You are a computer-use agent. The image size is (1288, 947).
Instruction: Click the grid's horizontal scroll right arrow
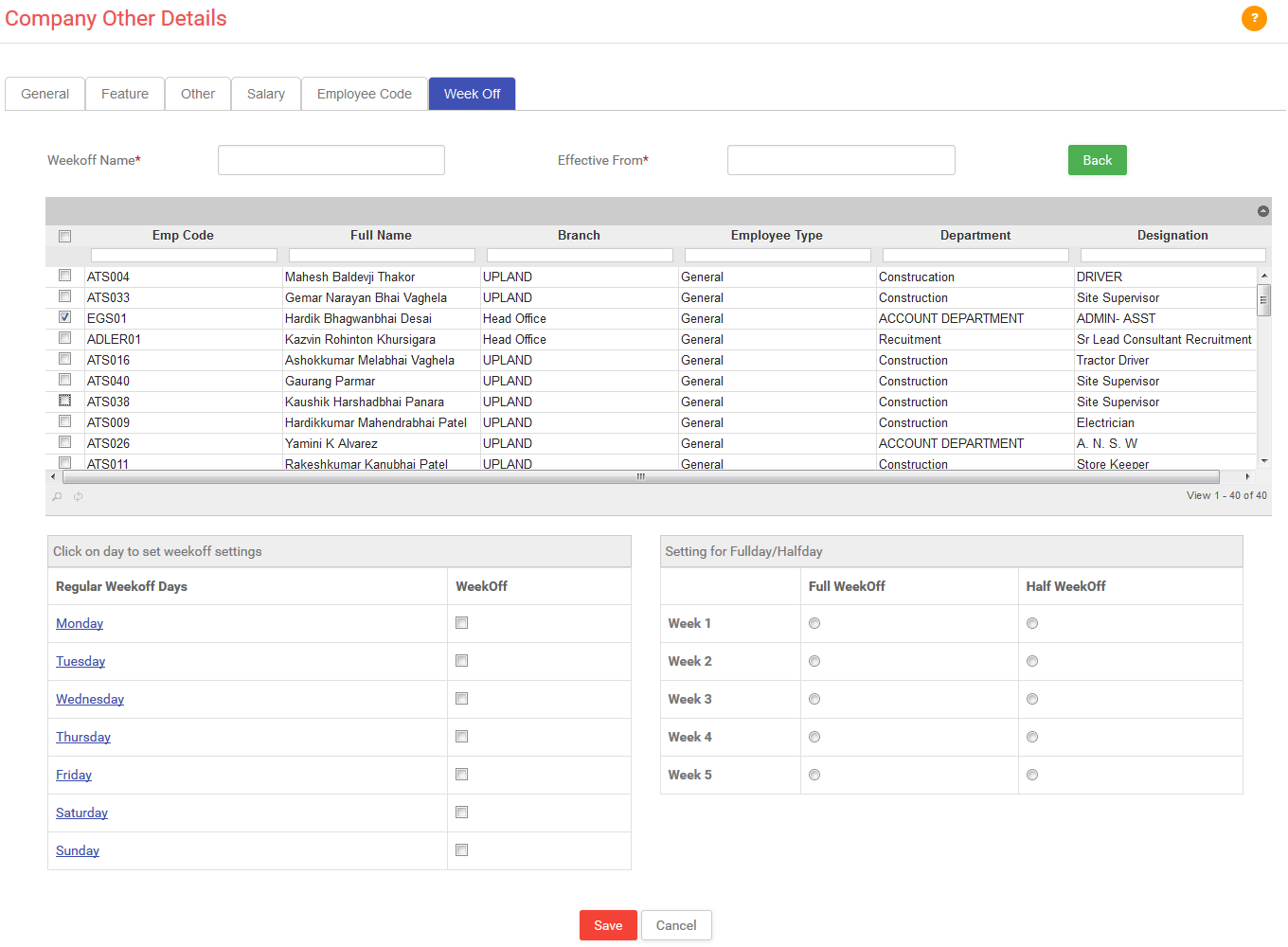pyautogui.click(x=1247, y=476)
